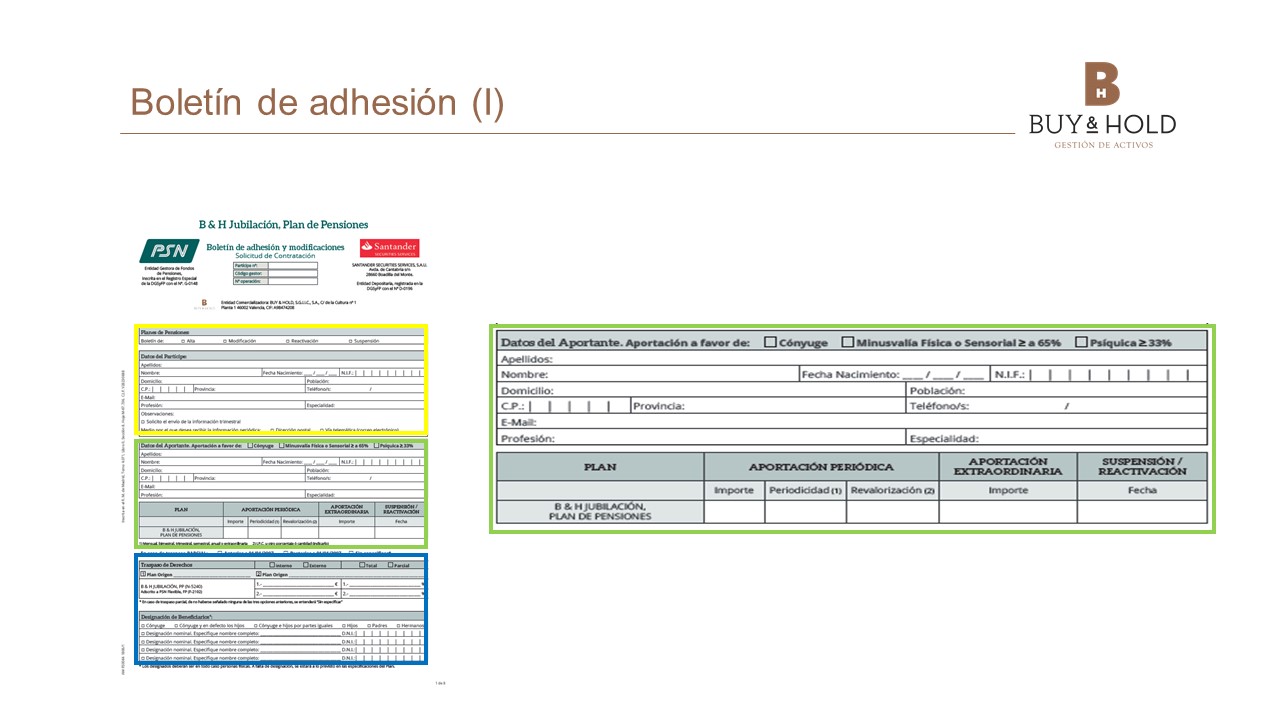Click the Provincia field in the enlarged form
Viewport: 1280px width, 720px height.
[767, 407]
